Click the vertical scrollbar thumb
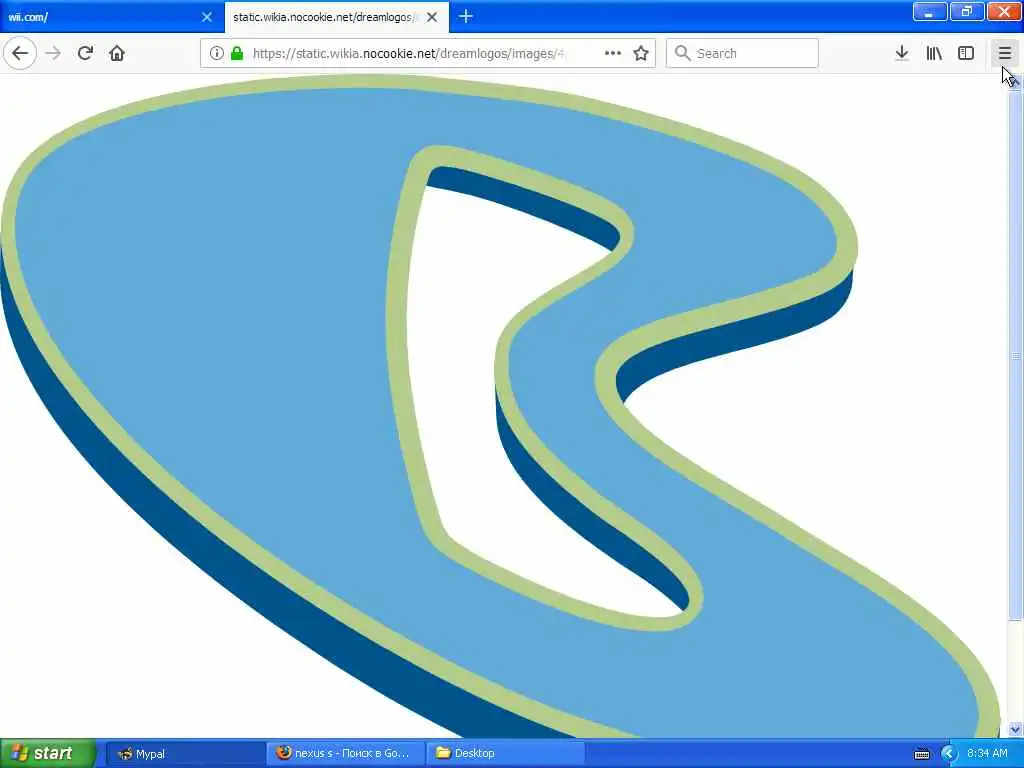 [1016, 356]
